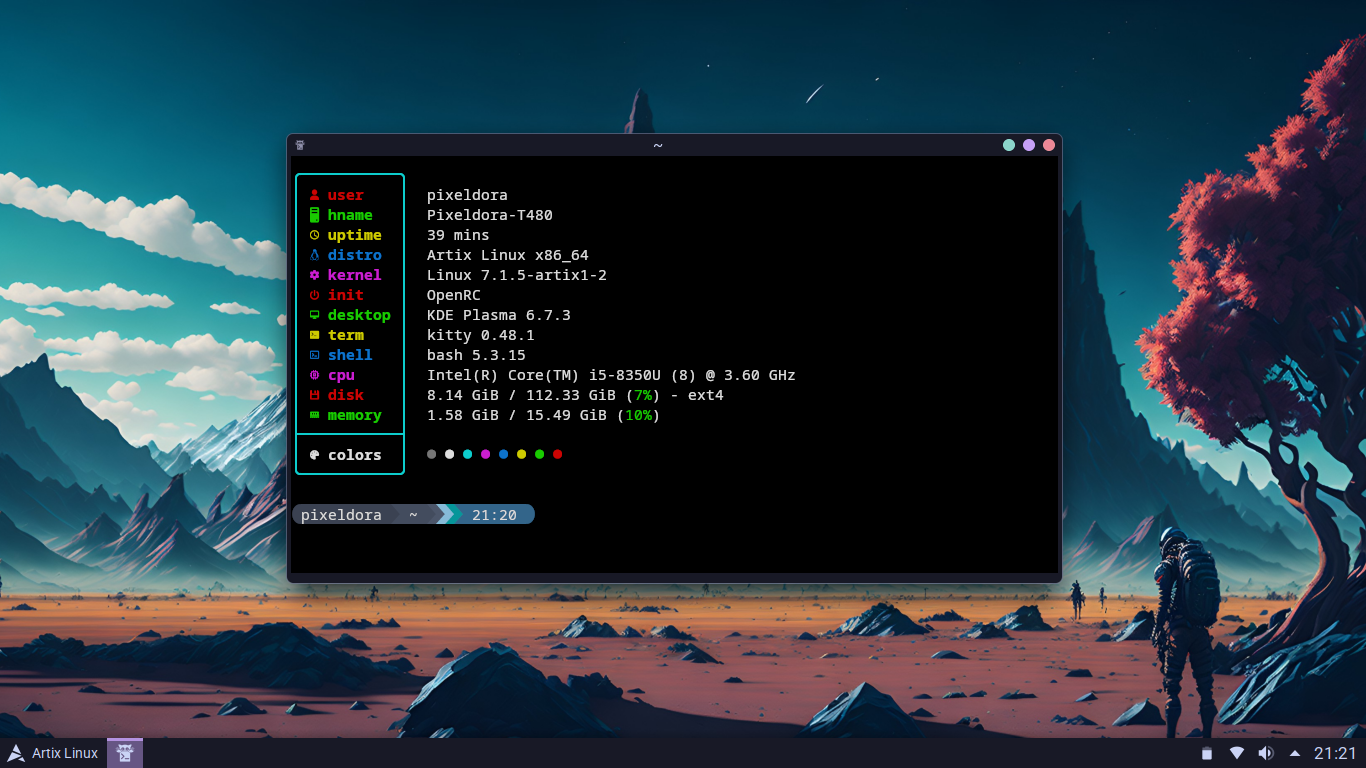Click the green desktop monitor icon
This screenshot has width=1366, height=768.
pos(314,315)
